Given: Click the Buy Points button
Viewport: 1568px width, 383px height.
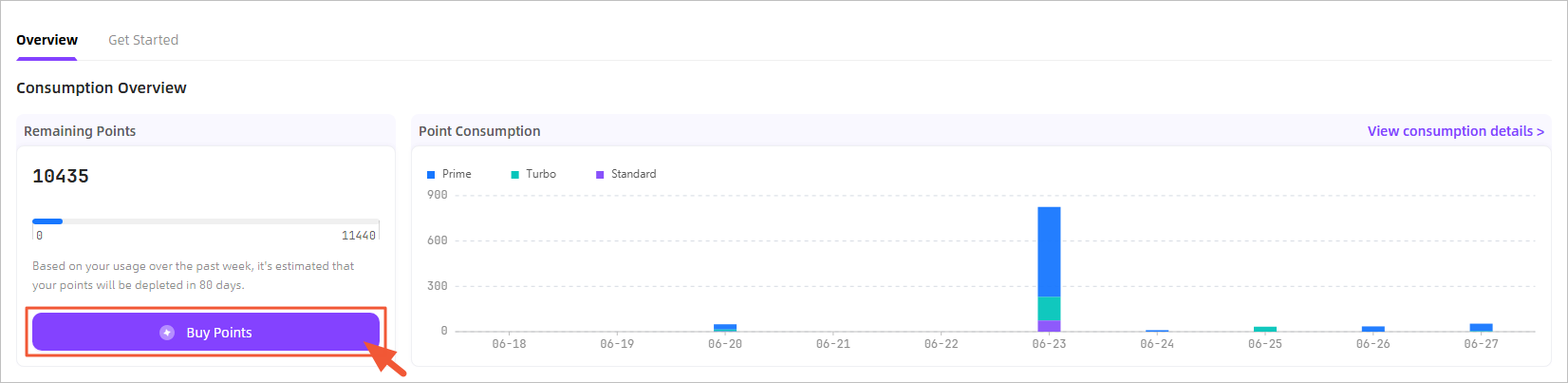Looking at the screenshot, I should [x=206, y=332].
